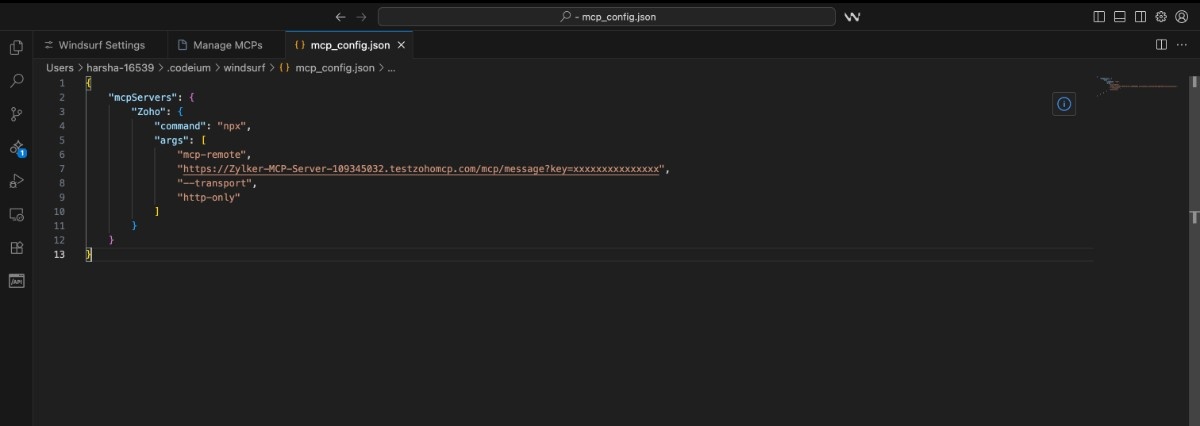The width and height of the screenshot is (1200, 426).
Task: Click the Zylker MCP server URL link
Action: pyautogui.click(x=420, y=169)
